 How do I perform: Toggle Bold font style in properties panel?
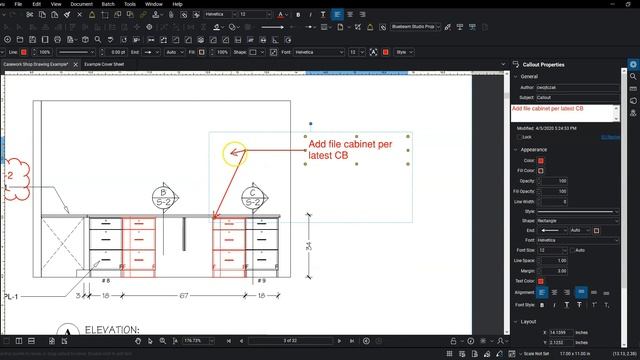tap(542, 305)
